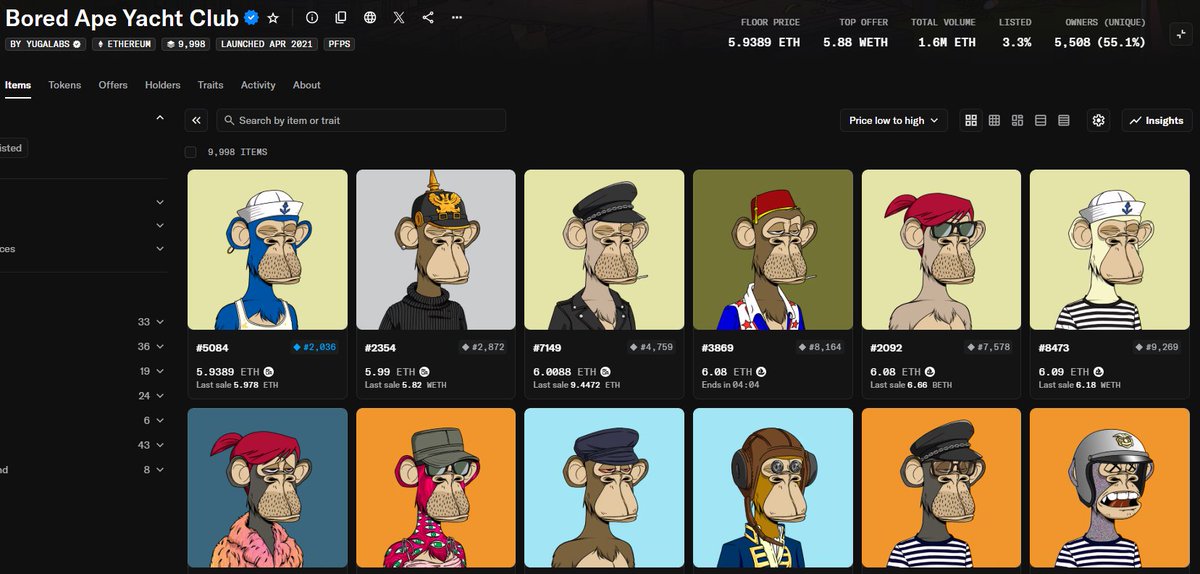Go to the Holders tab

pos(163,85)
